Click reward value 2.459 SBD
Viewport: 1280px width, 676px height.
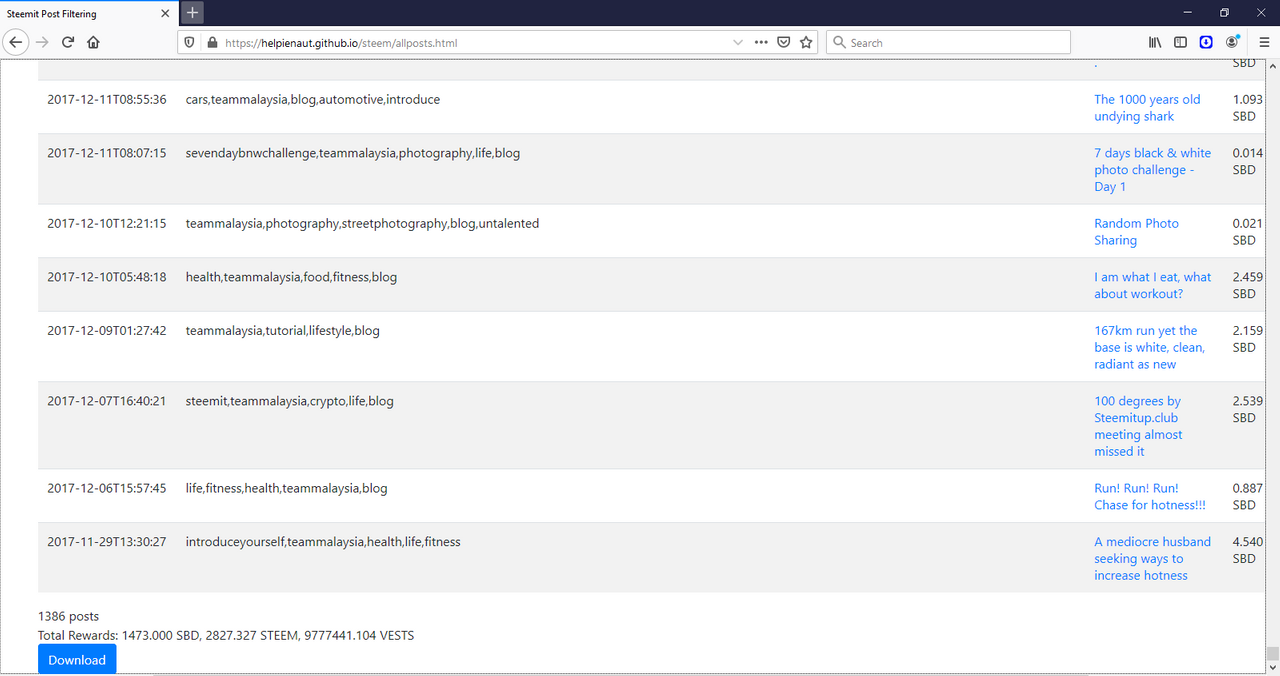[x=1247, y=285]
